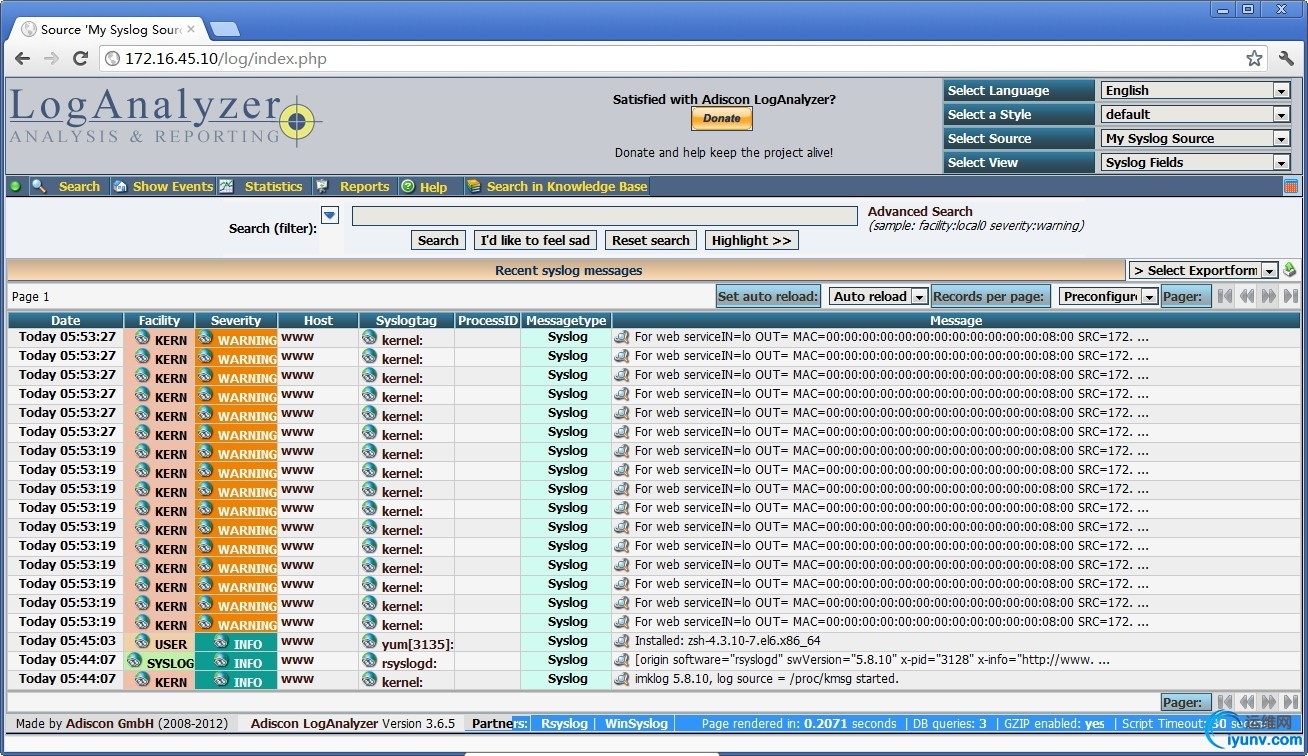Click the LogAnalyzer logo
This screenshot has height=756, width=1308.
tap(165, 117)
